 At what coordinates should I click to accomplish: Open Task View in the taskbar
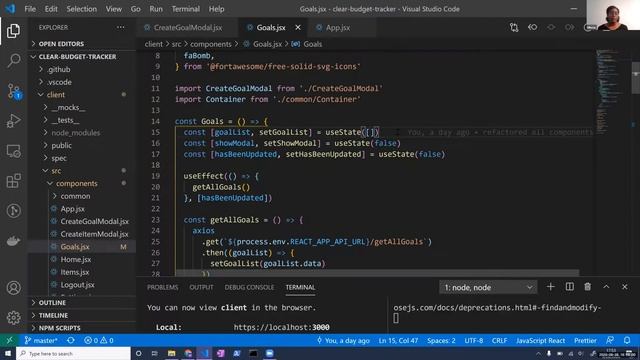[x=154, y=353]
